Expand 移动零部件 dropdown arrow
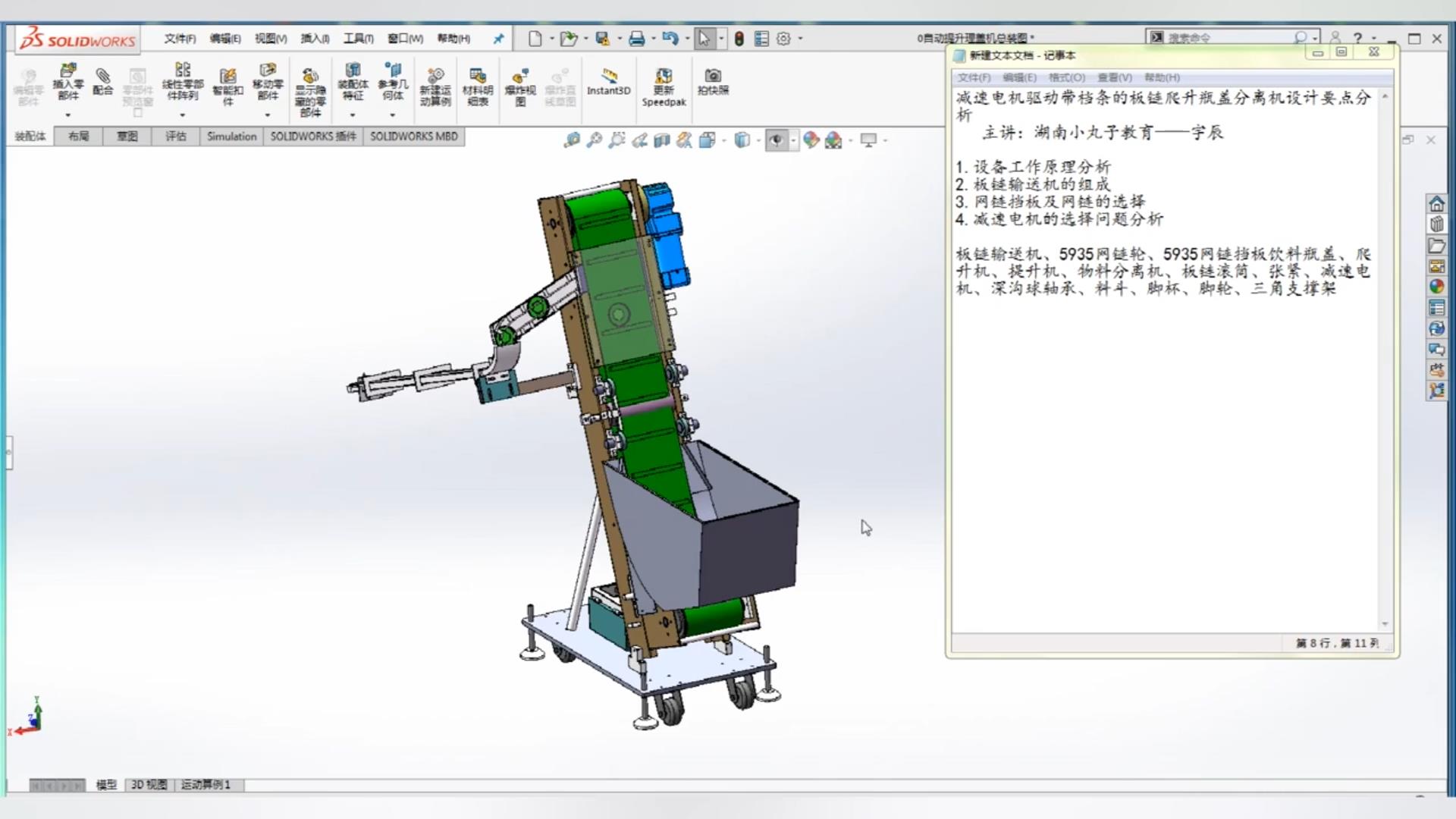This screenshot has height=819, width=1456. click(x=268, y=115)
